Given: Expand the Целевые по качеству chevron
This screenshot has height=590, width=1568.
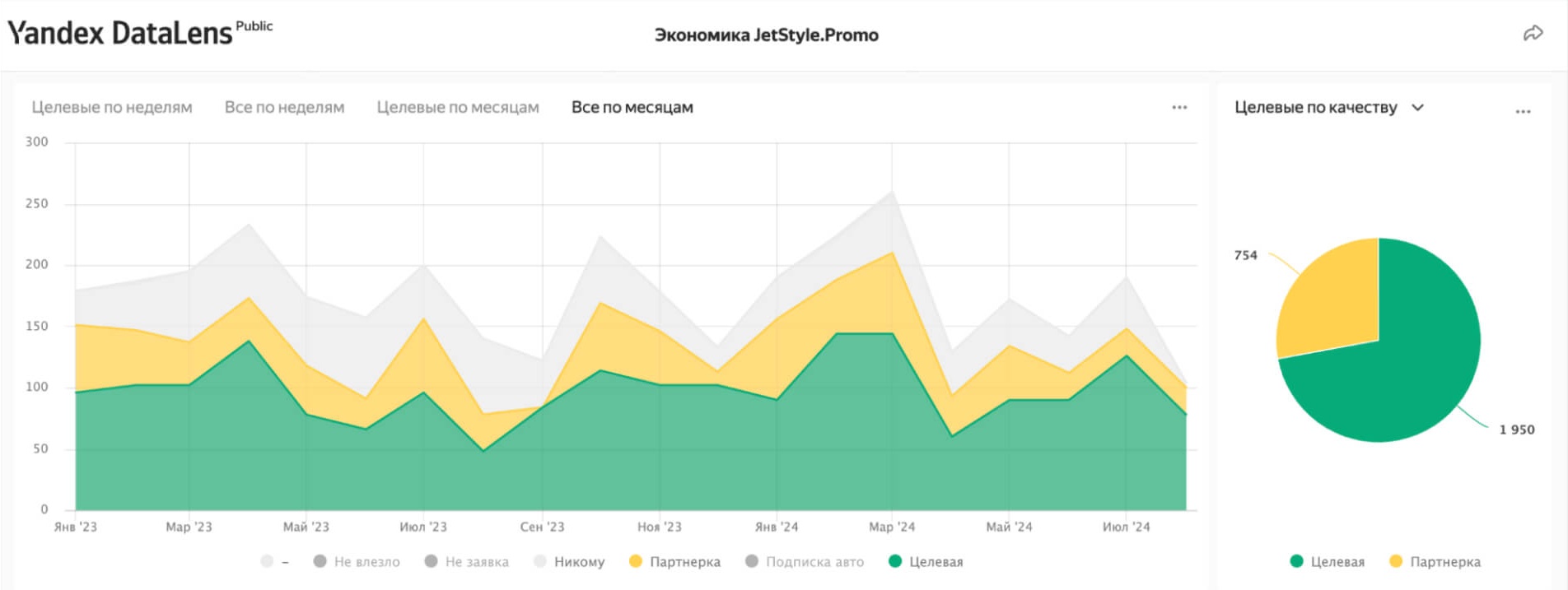Looking at the screenshot, I should pos(1417,108).
